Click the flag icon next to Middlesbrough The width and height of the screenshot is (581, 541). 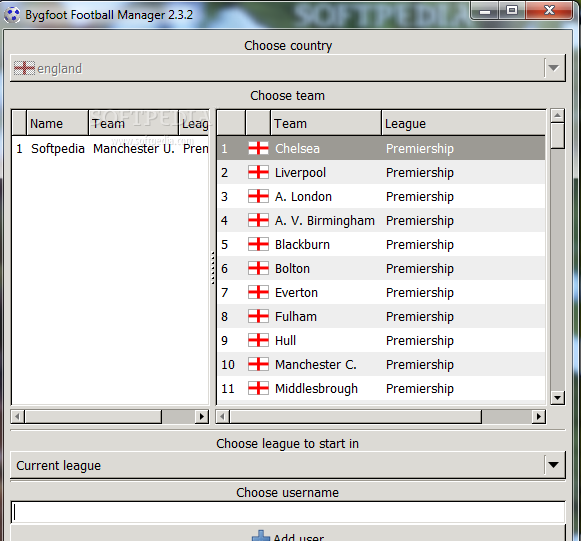(x=258, y=388)
